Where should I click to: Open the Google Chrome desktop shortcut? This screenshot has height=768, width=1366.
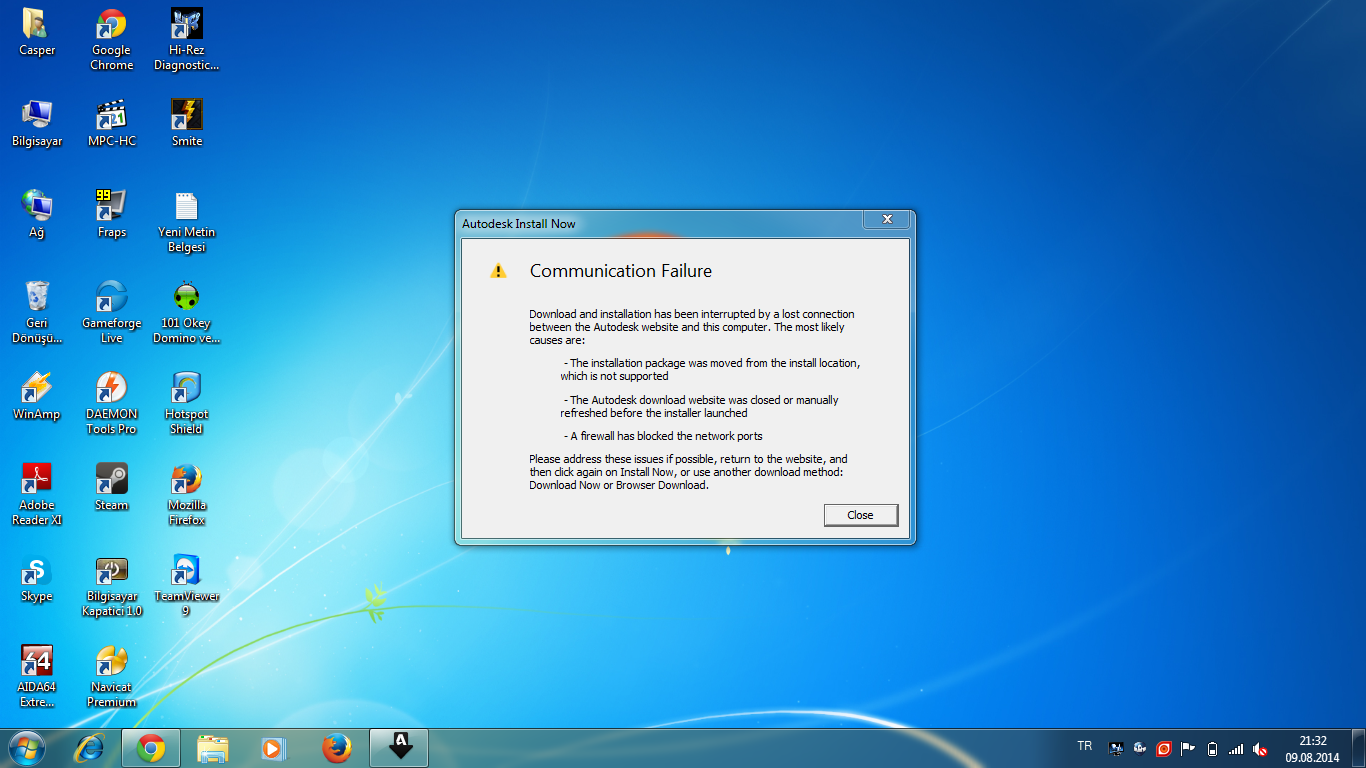tap(111, 40)
